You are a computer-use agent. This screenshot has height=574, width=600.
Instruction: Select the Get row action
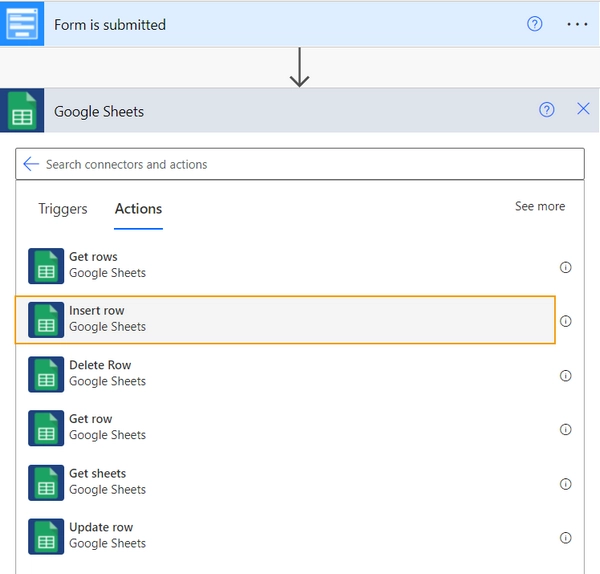285,428
